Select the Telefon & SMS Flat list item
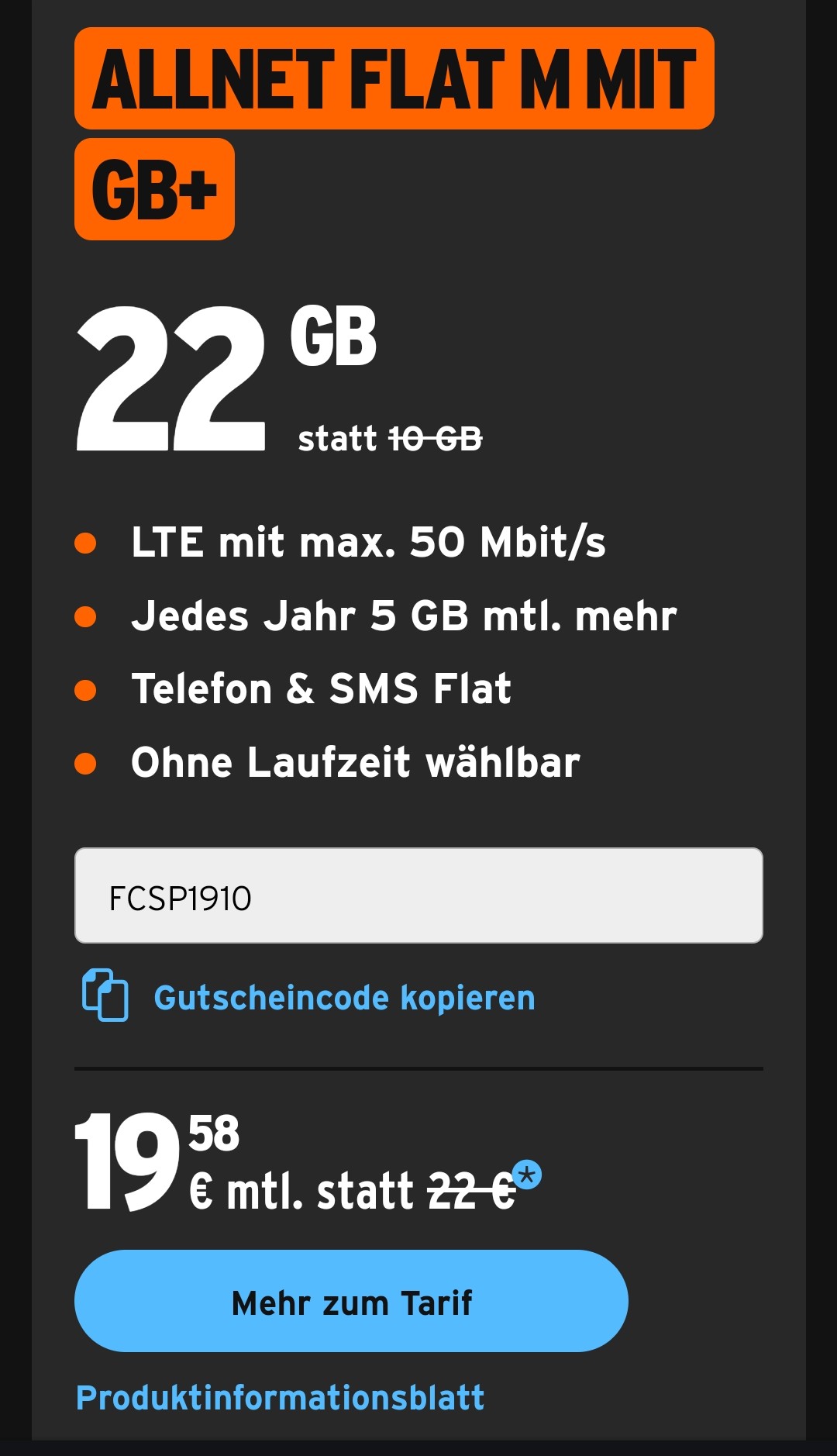The height and width of the screenshot is (1456, 837). 322,688
